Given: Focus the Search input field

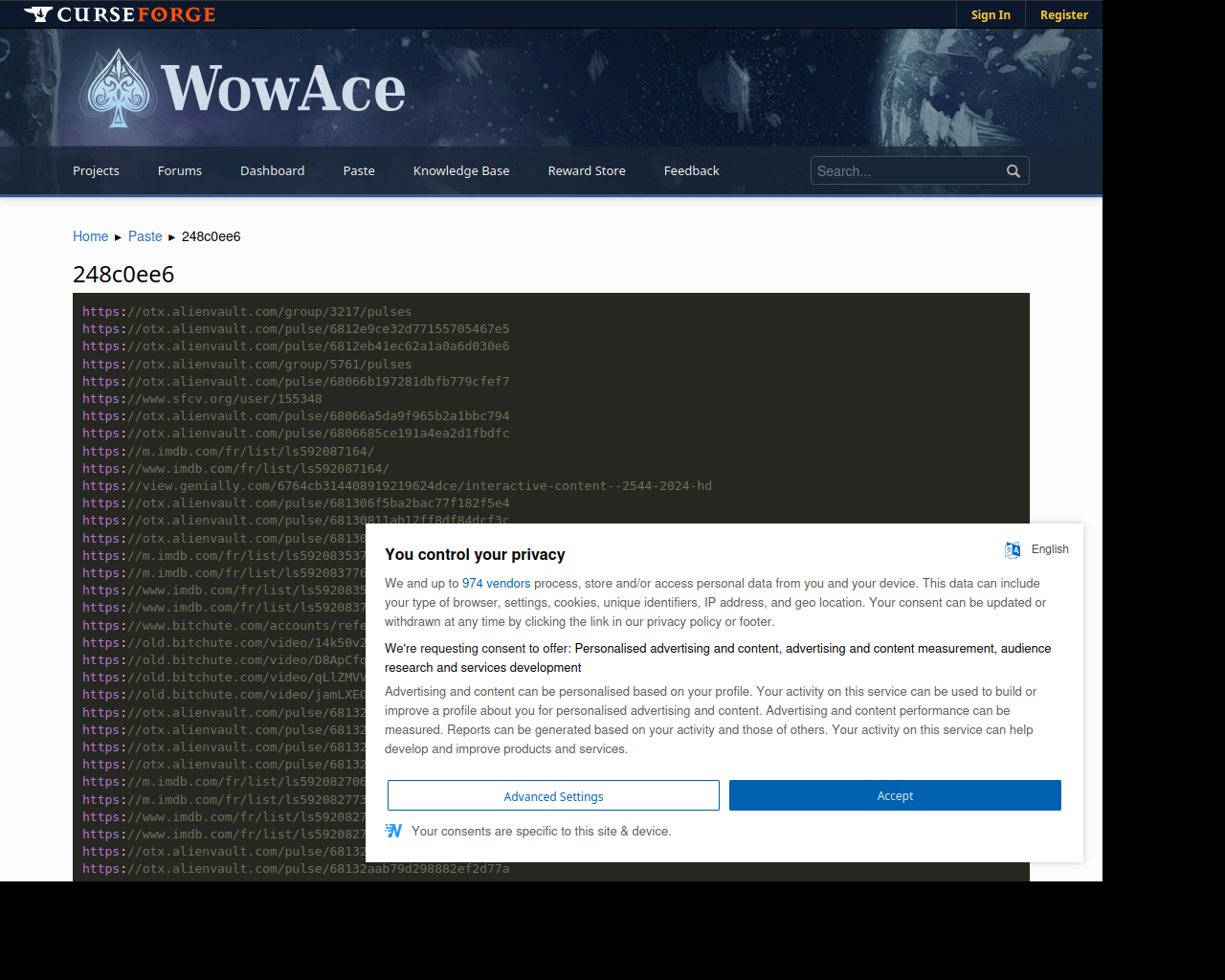Looking at the screenshot, I should pyautogui.click(x=906, y=171).
